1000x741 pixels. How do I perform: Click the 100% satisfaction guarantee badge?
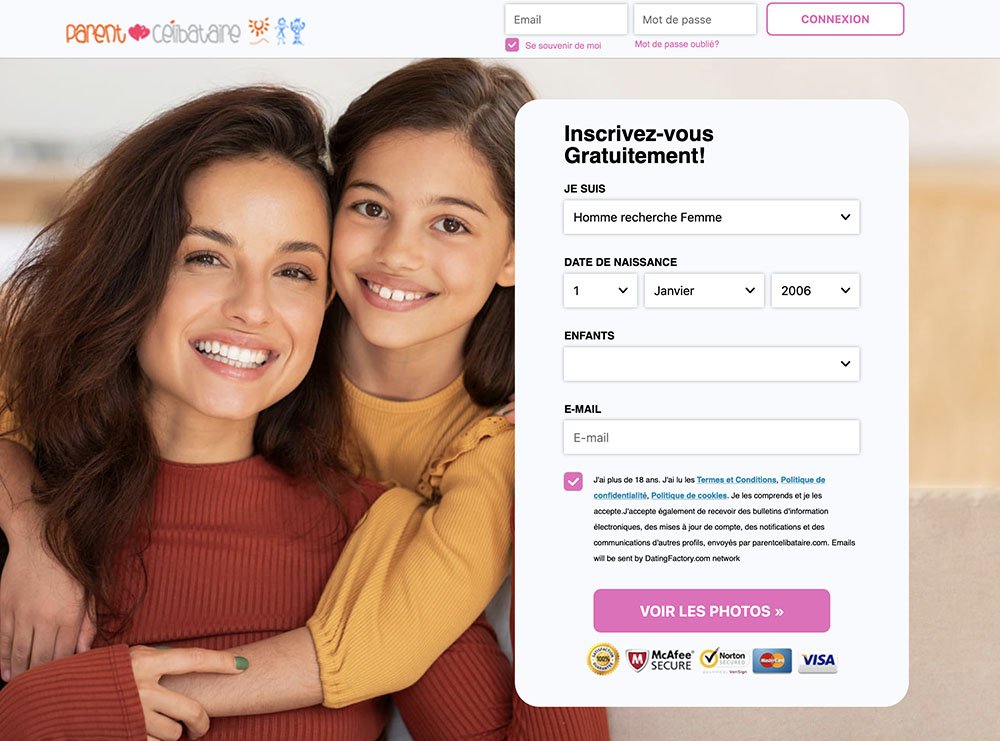(x=603, y=659)
